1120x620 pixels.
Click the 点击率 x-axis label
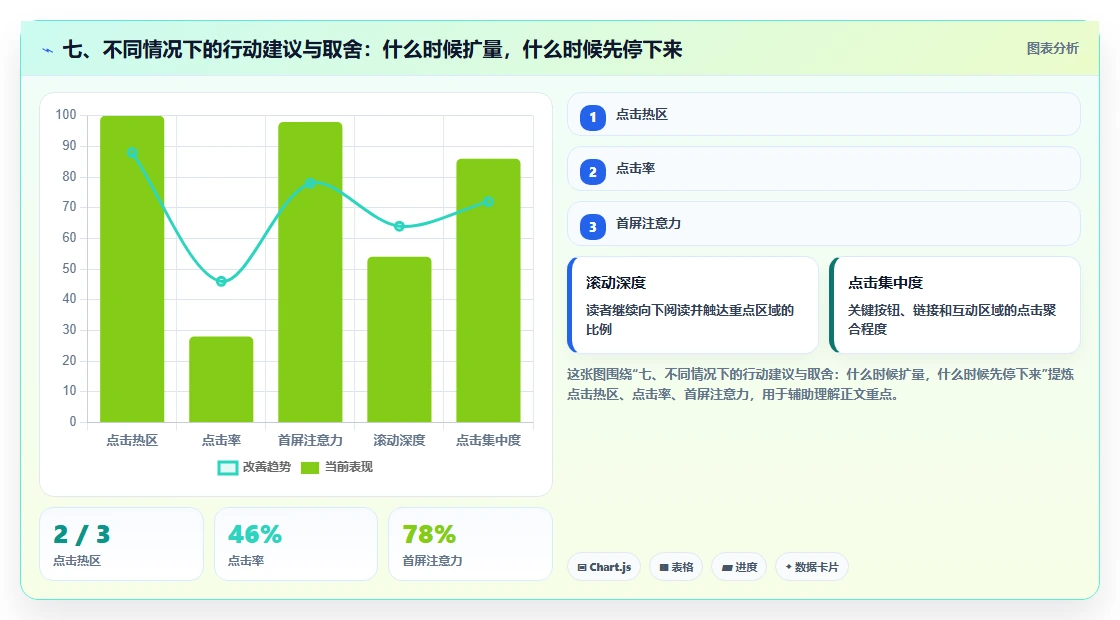221,441
